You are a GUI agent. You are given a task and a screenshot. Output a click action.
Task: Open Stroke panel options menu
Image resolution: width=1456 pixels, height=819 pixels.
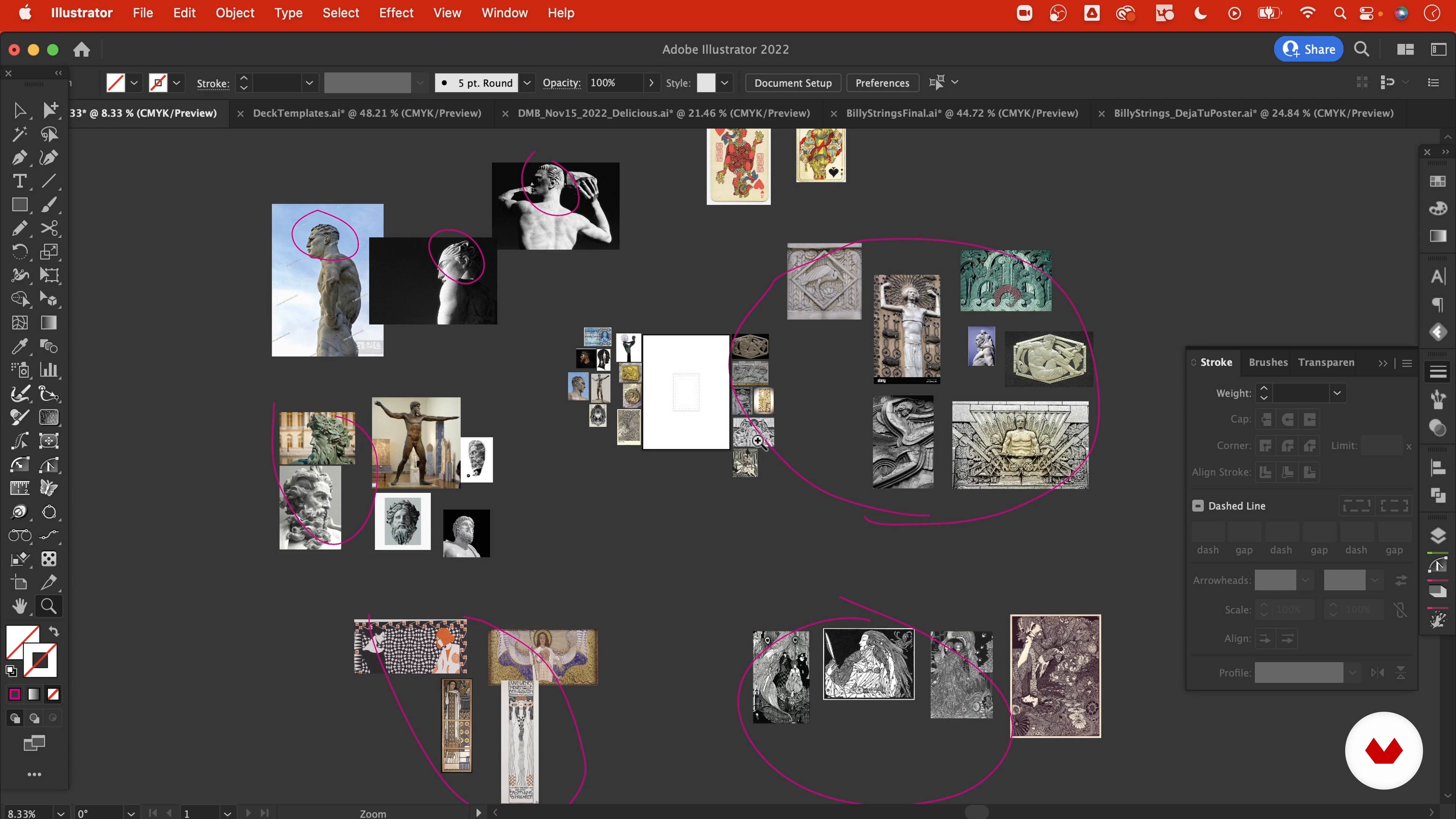1407,364
